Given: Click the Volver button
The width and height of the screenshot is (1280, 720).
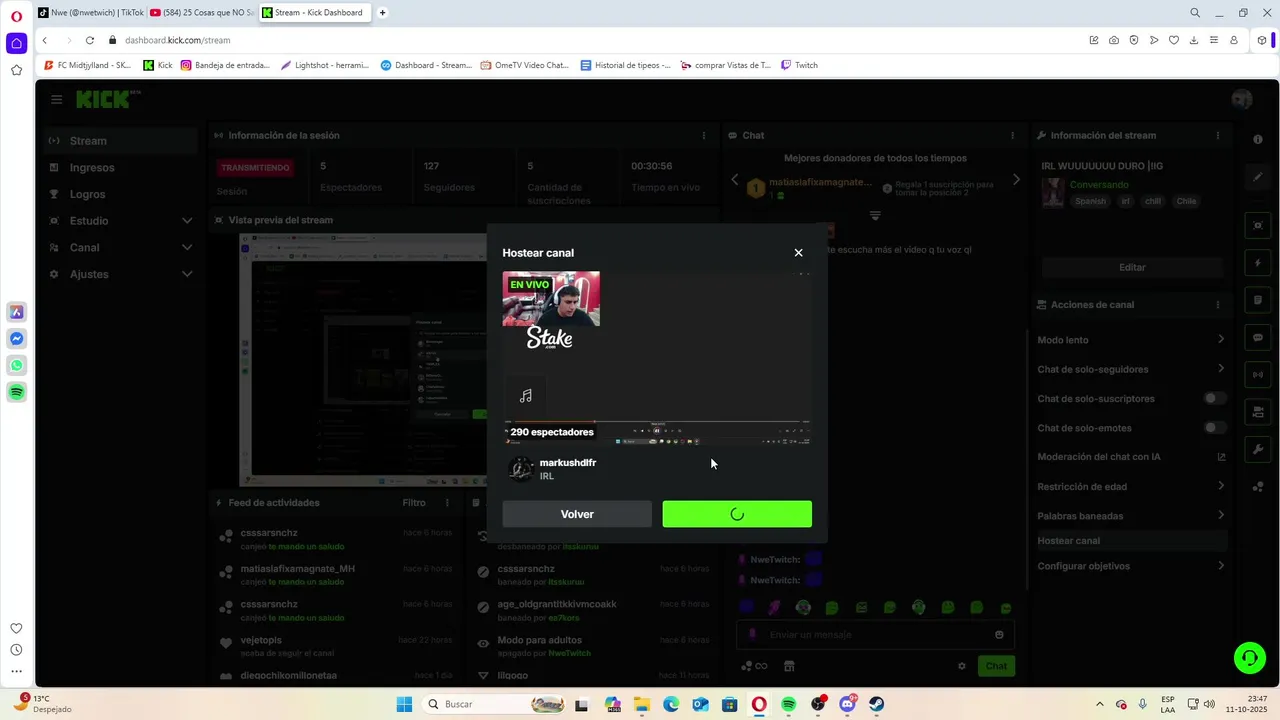Looking at the screenshot, I should click(577, 514).
